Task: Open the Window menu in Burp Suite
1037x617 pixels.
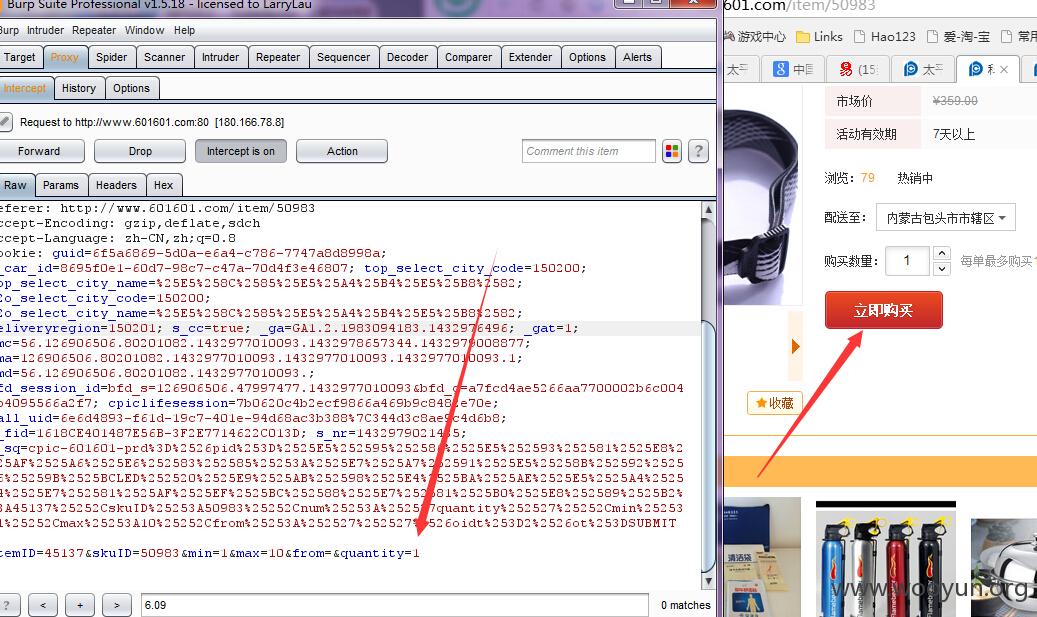Action: point(144,30)
